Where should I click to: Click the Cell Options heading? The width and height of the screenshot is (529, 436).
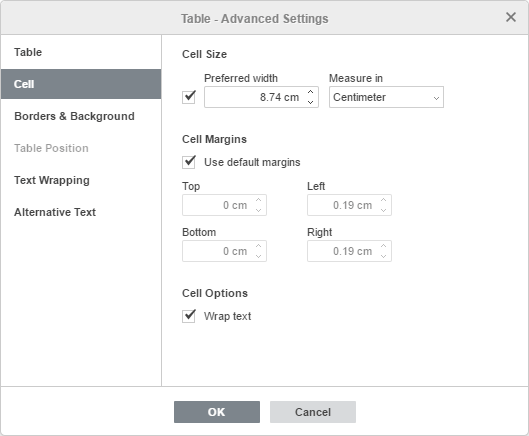click(x=215, y=293)
